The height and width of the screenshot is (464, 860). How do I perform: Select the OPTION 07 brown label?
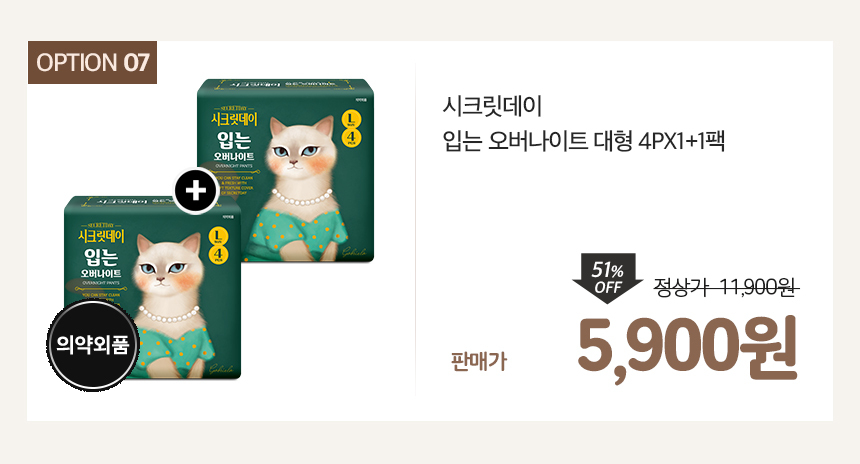click(x=92, y=63)
